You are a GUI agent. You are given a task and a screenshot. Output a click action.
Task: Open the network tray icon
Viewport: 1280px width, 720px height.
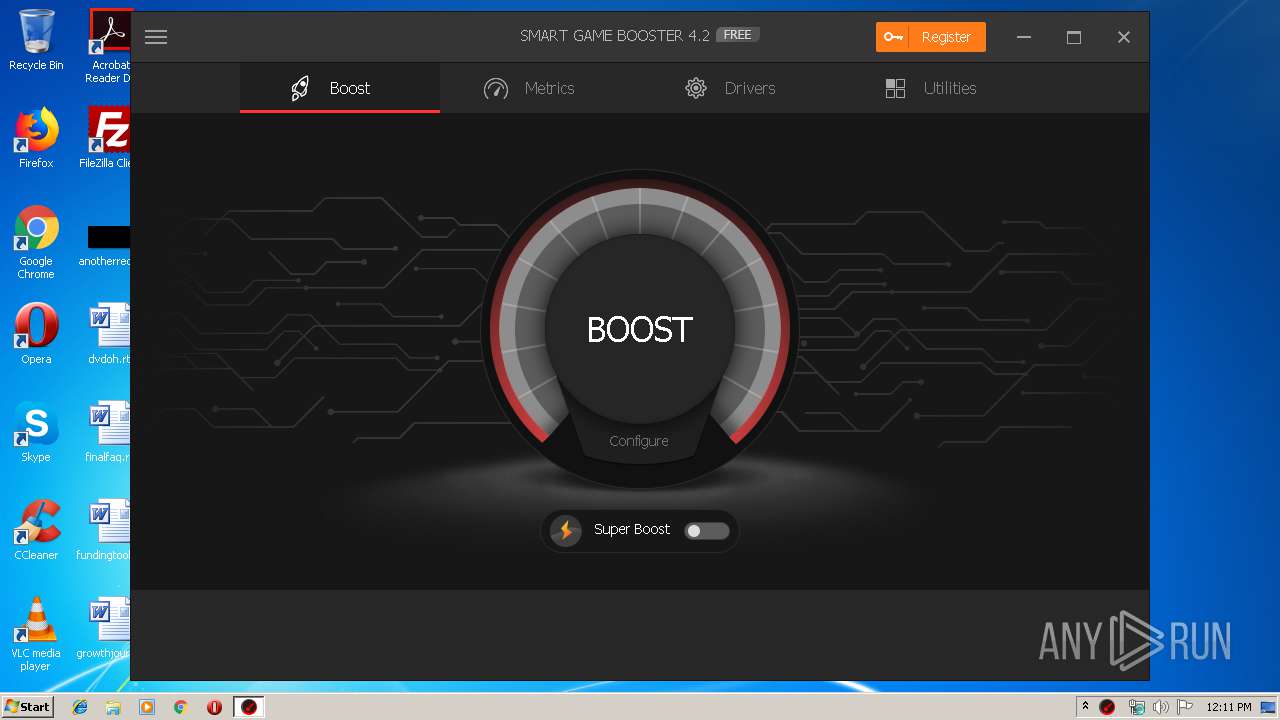pyautogui.click(x=1136, y=707)
